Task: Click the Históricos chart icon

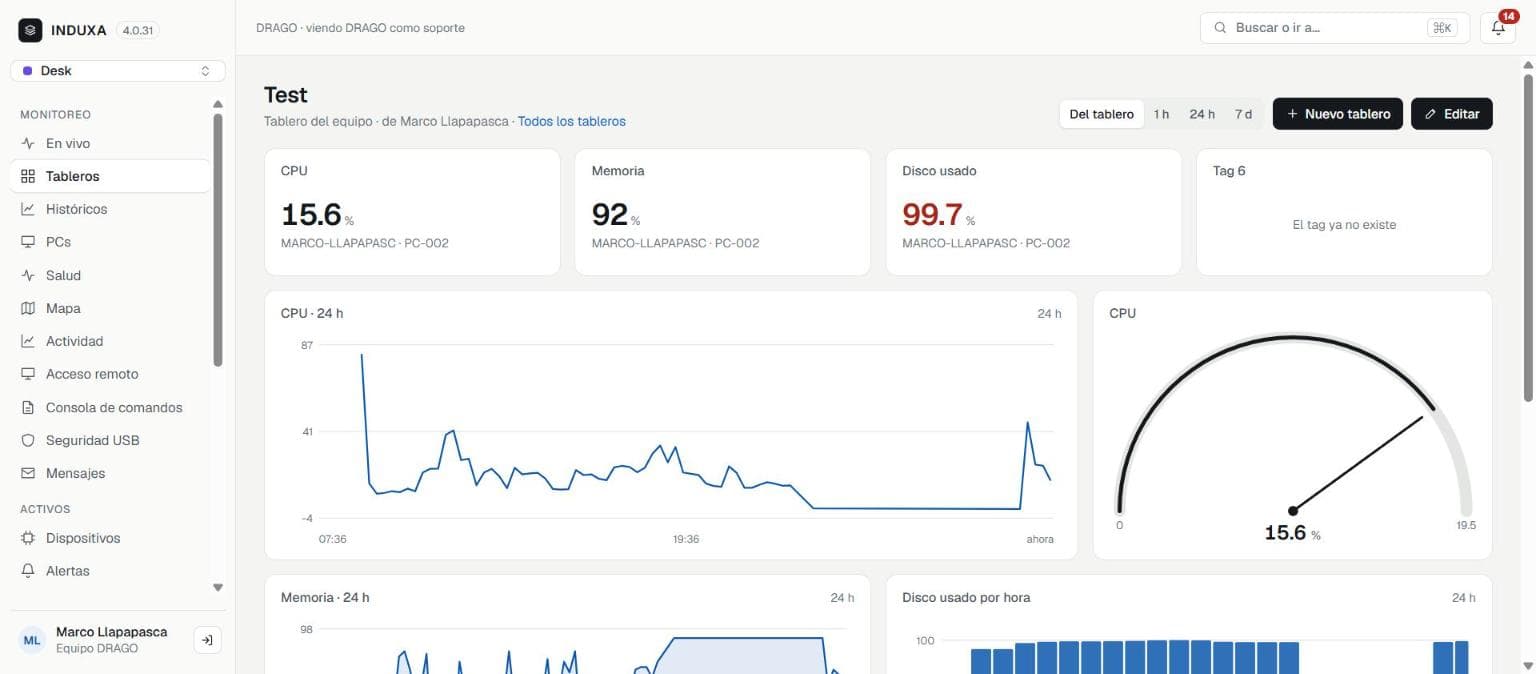Action: coord(28,209)
